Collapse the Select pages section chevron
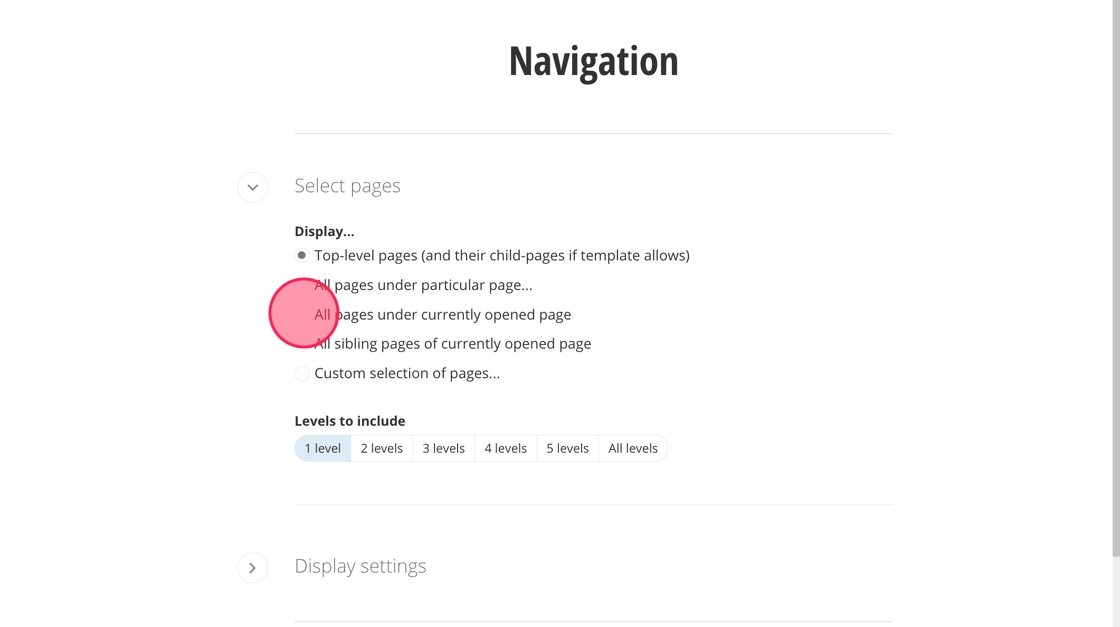This screenshot has height=627, width=1120. [x=252, y=187]
